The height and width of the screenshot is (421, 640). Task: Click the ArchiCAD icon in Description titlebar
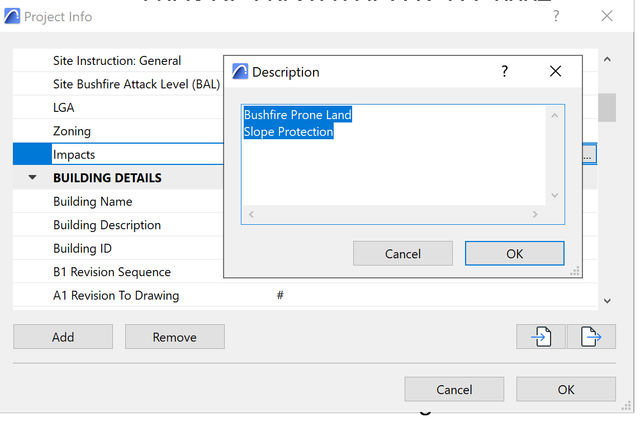coord(240,72)
